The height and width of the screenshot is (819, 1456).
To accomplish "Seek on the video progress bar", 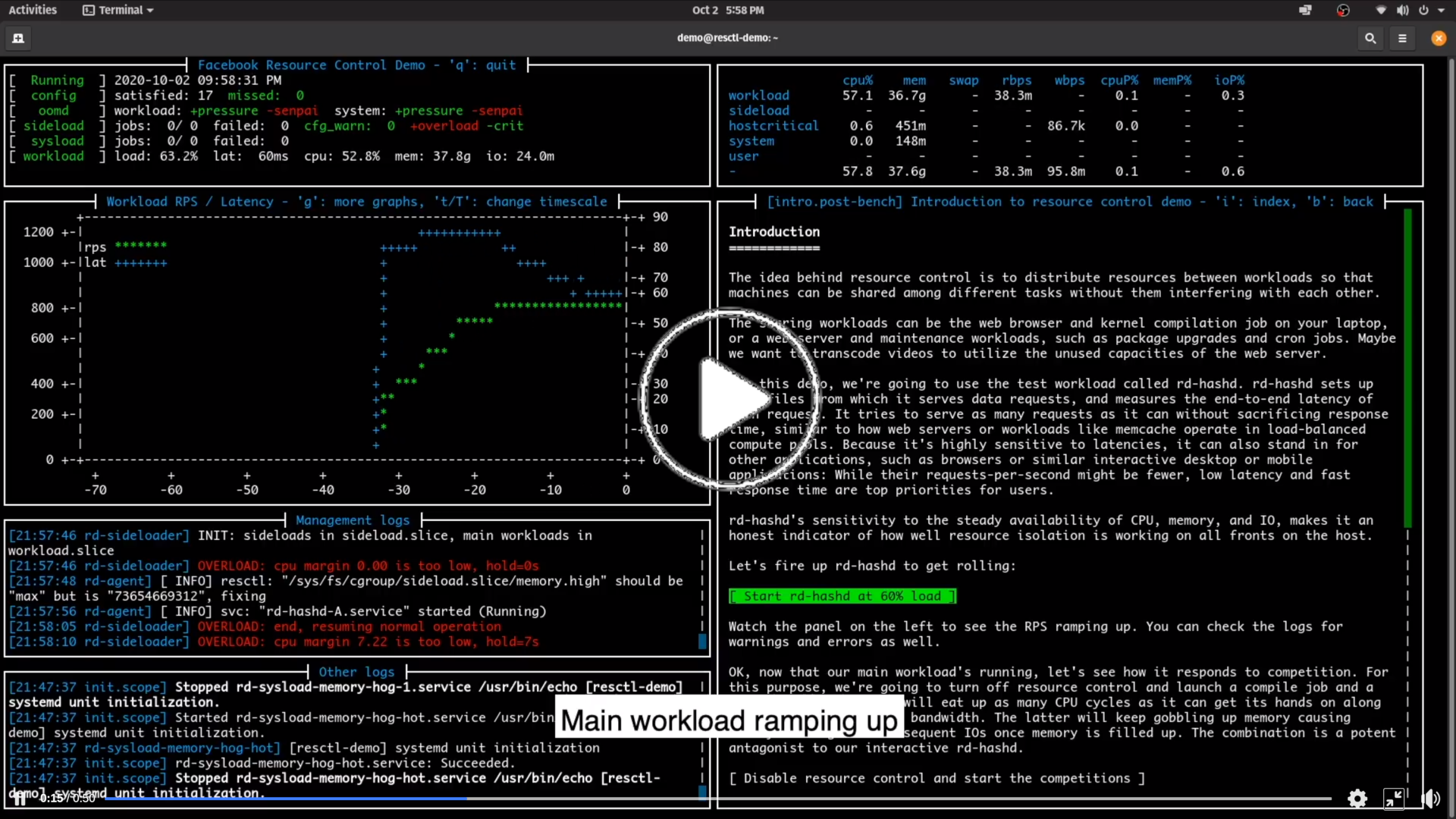I will (x=682, y=799).
